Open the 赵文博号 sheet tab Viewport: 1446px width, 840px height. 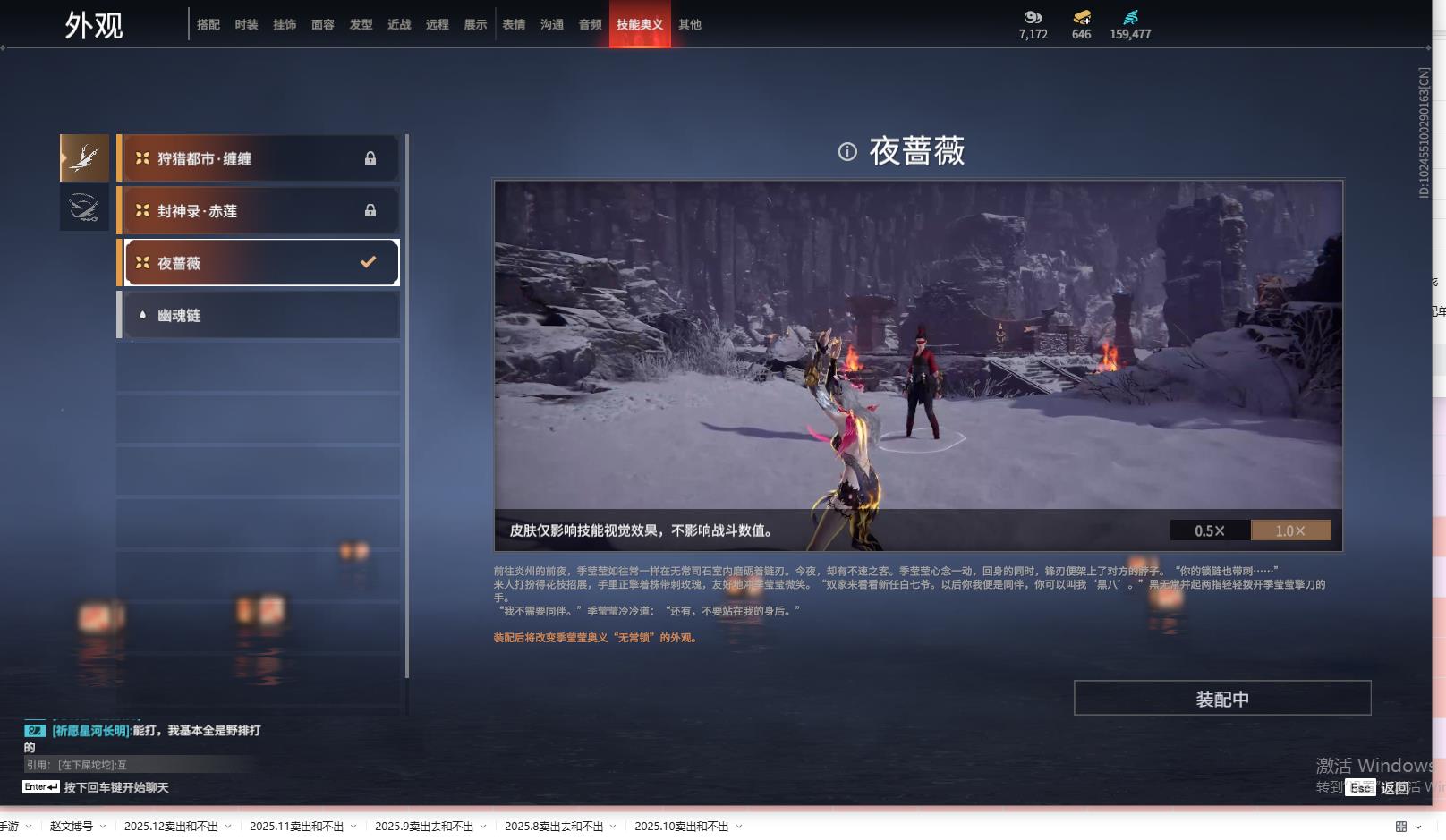pos(72,827)
